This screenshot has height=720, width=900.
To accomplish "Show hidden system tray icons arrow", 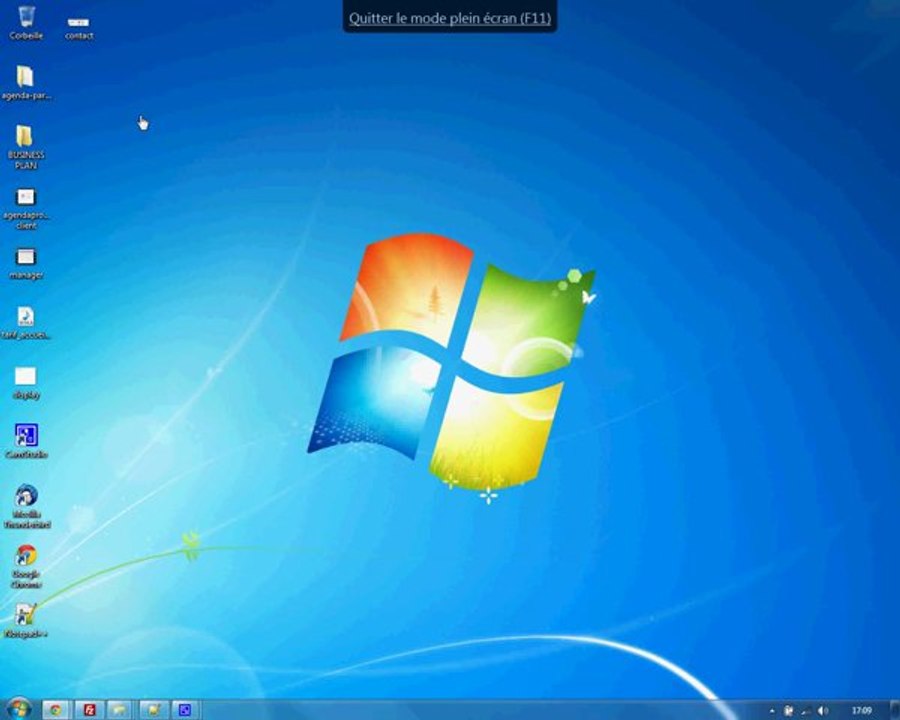I will 772,711.
